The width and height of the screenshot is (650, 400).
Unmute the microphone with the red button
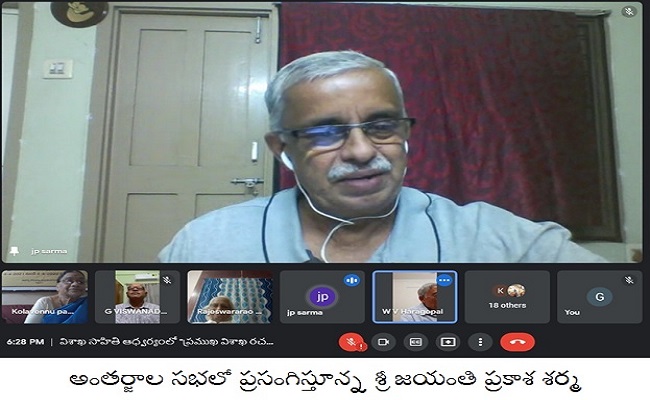coord(351,342)
